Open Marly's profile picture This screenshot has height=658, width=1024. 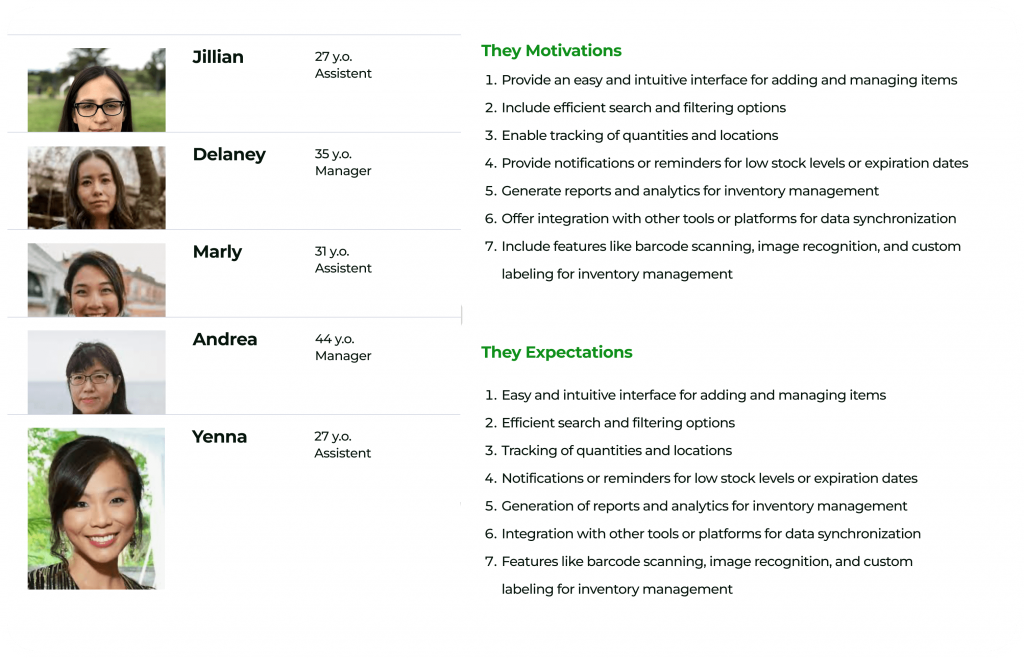click(x=96, y=279)
